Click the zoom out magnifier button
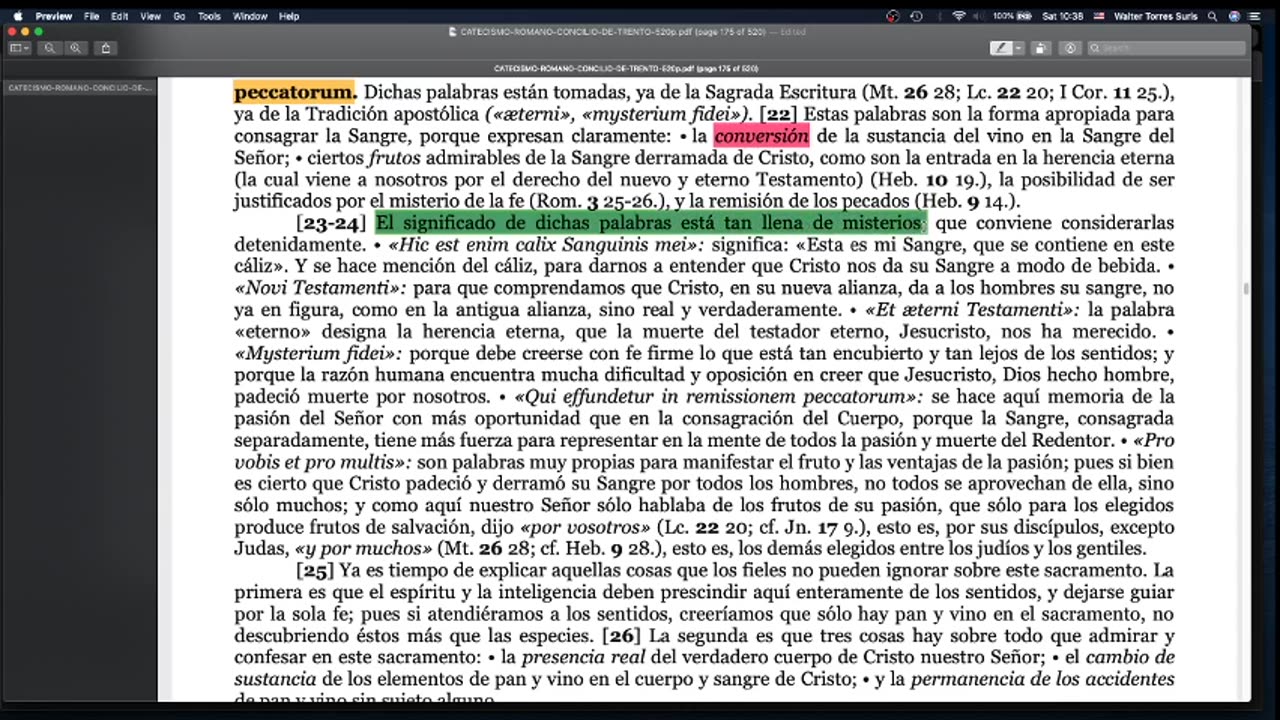The height and width of the screenshot is (720, 1280). tap(49, 48)
